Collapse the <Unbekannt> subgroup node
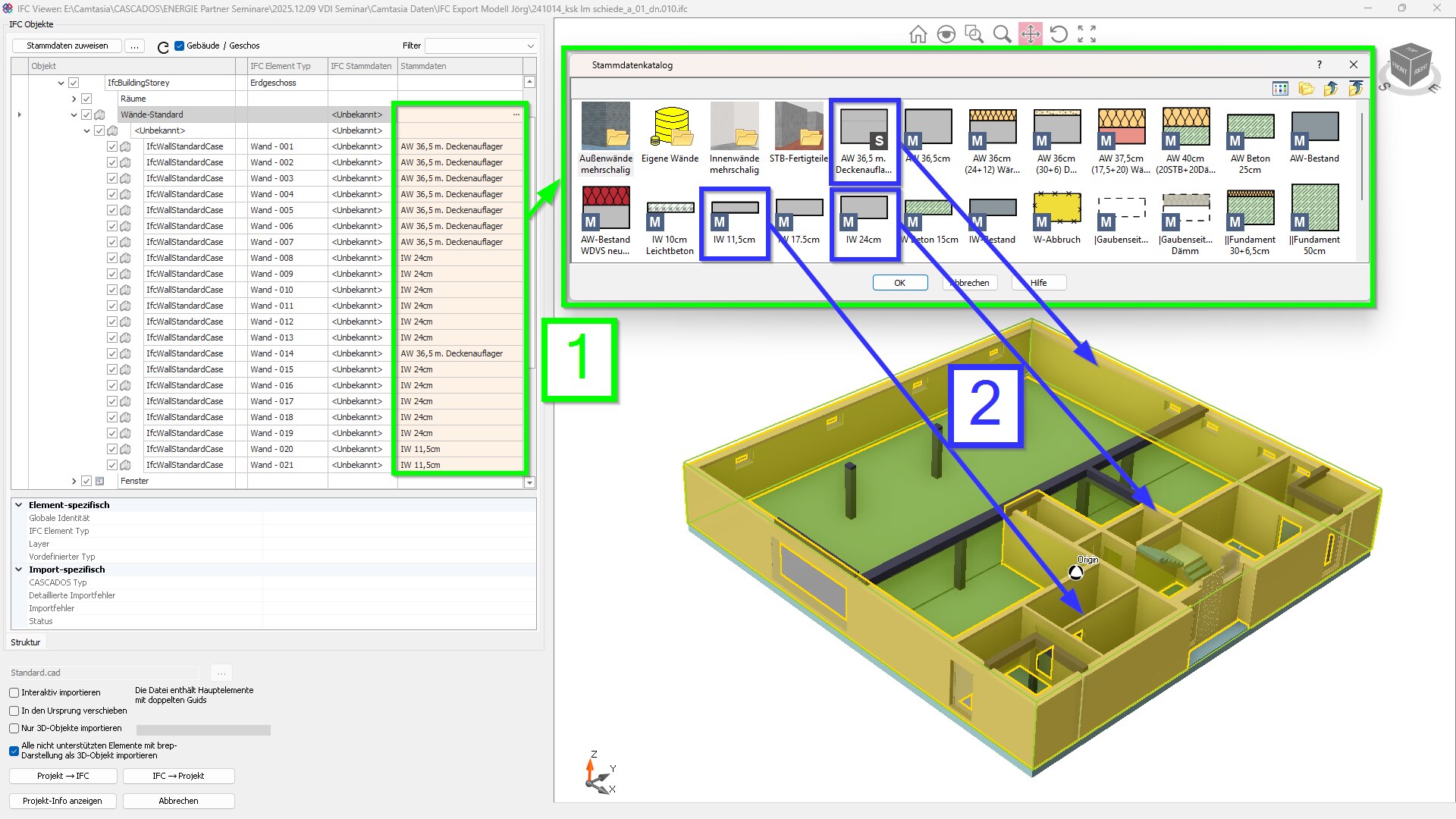The width and height of the screenshot is (1456, 819). pyautogui.click(x=87, y=130)
